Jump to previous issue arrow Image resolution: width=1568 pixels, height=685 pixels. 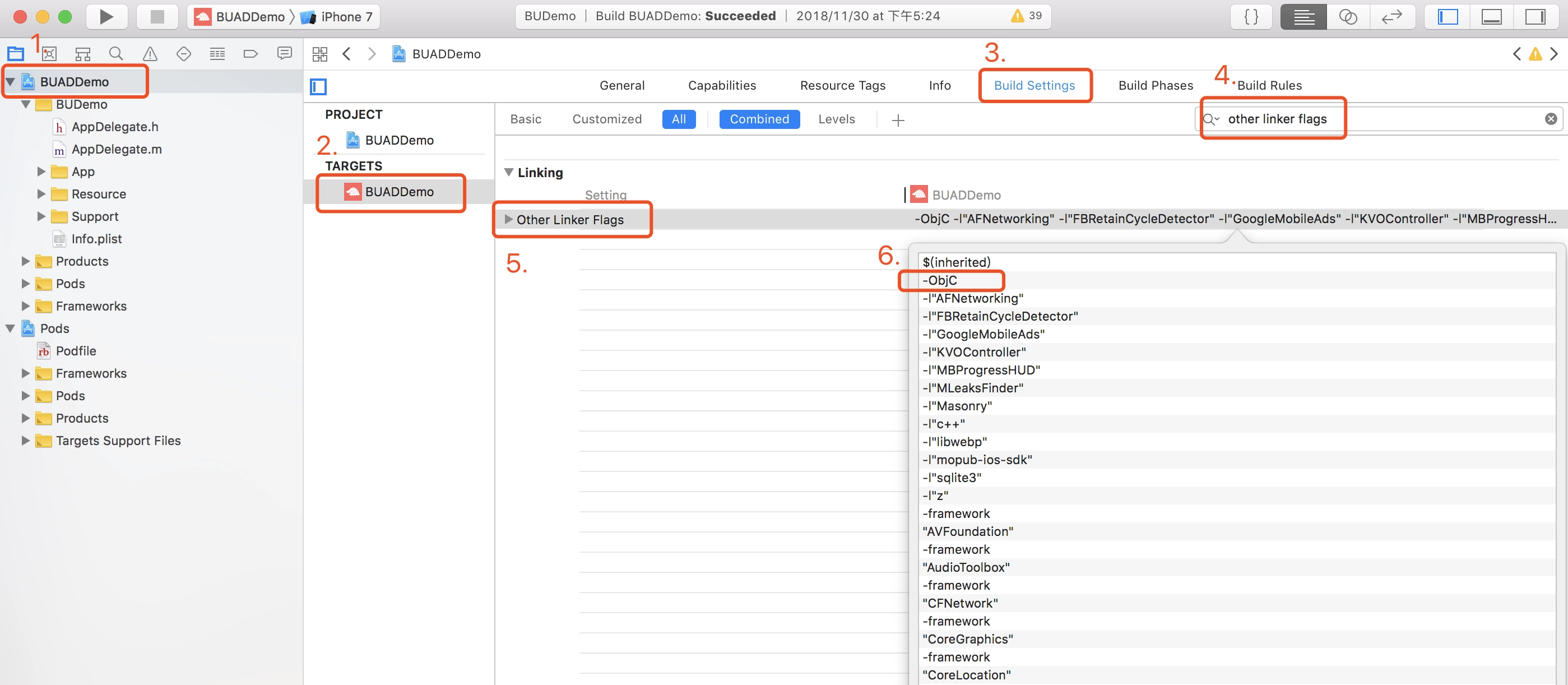(1517, 54)
